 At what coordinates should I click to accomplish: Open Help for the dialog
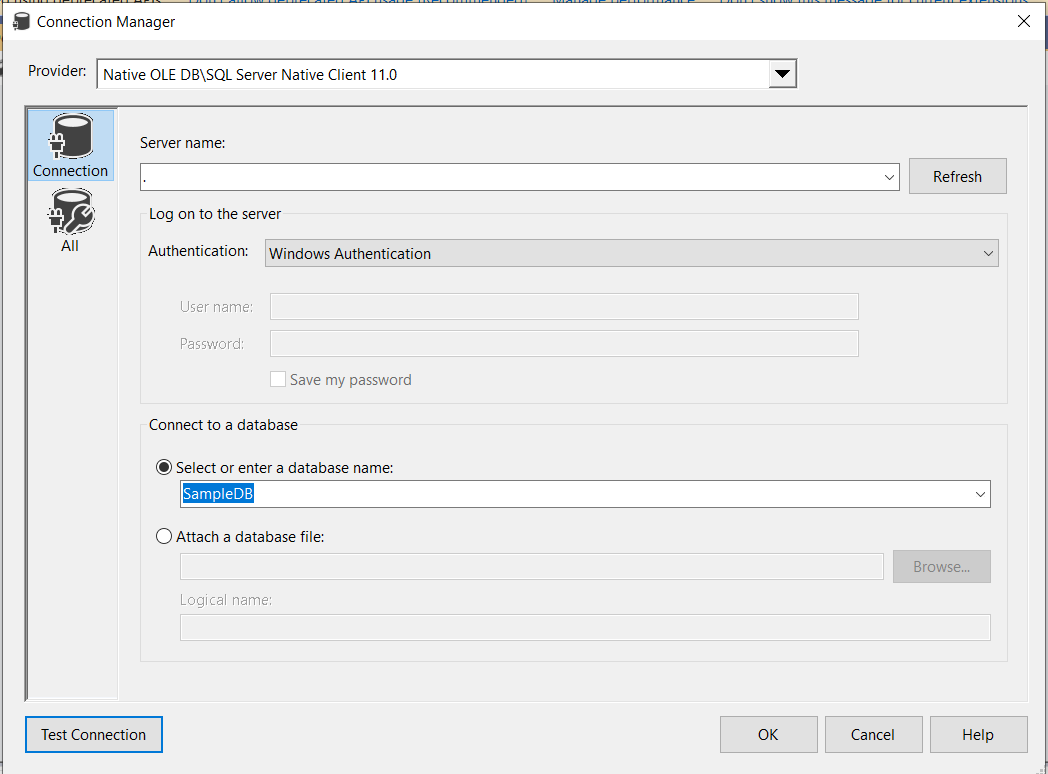(x=978, y=734)
